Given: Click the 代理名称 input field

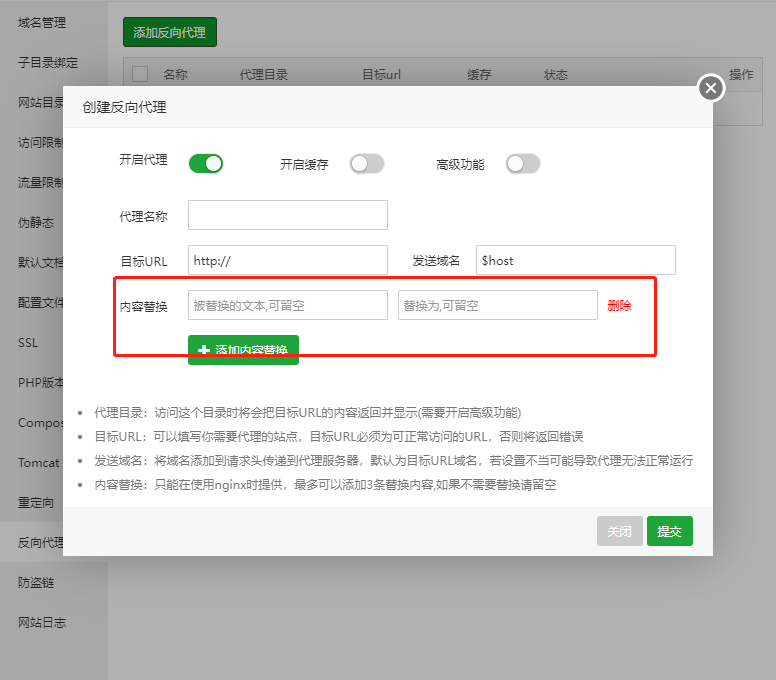Looking at the screenshot, I should coord(287,215).
